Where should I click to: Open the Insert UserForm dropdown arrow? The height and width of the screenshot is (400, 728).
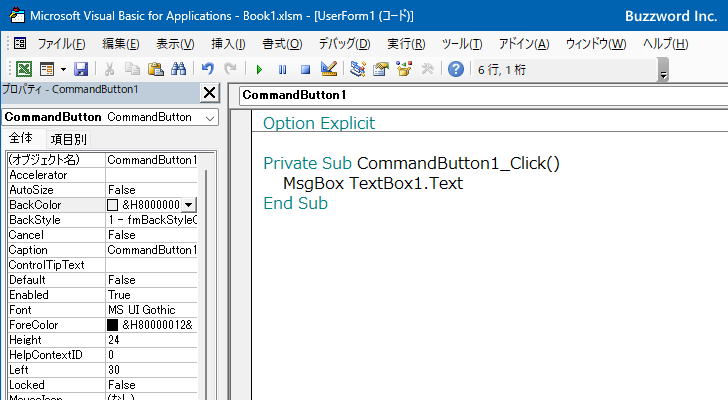pos(62,69)
